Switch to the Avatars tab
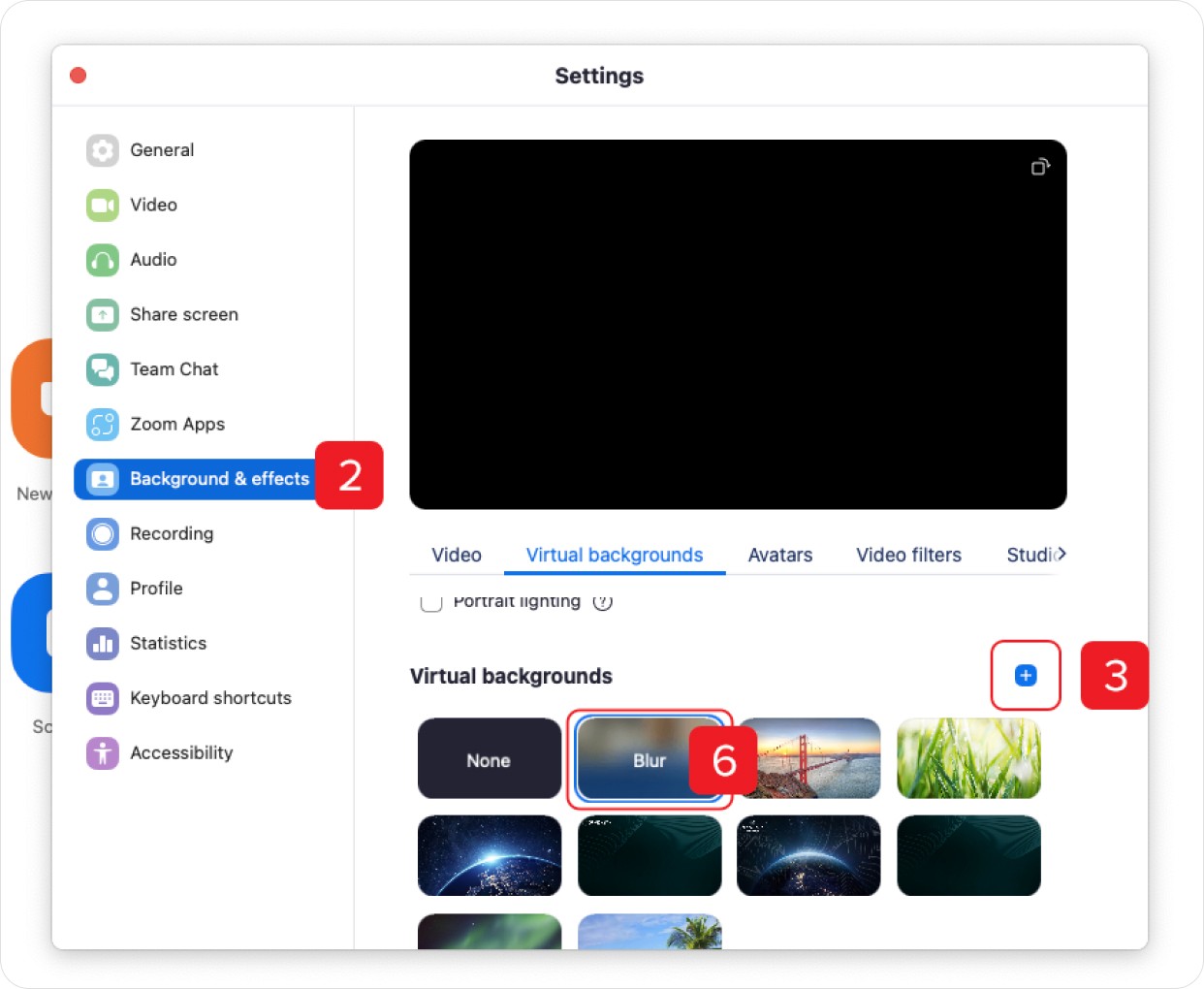Image resolution: width=1204 pixels, height=989 pixels. [780, 555]
